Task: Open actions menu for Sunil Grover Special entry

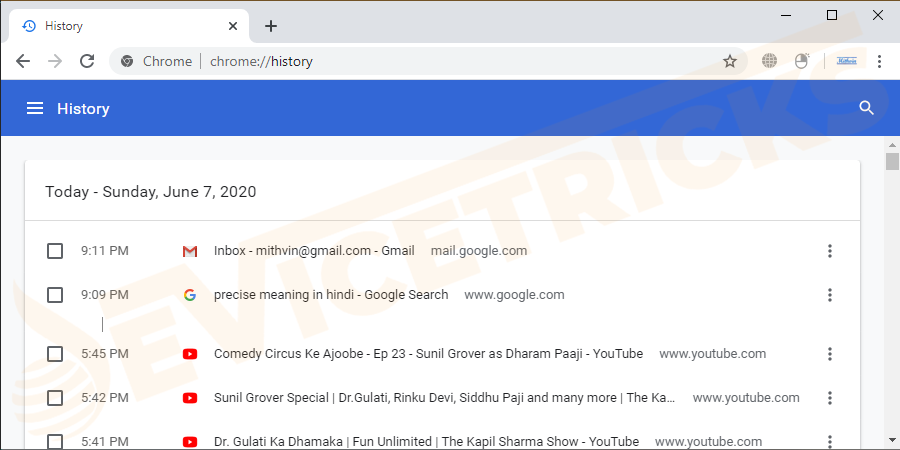Action: [829, 398]
